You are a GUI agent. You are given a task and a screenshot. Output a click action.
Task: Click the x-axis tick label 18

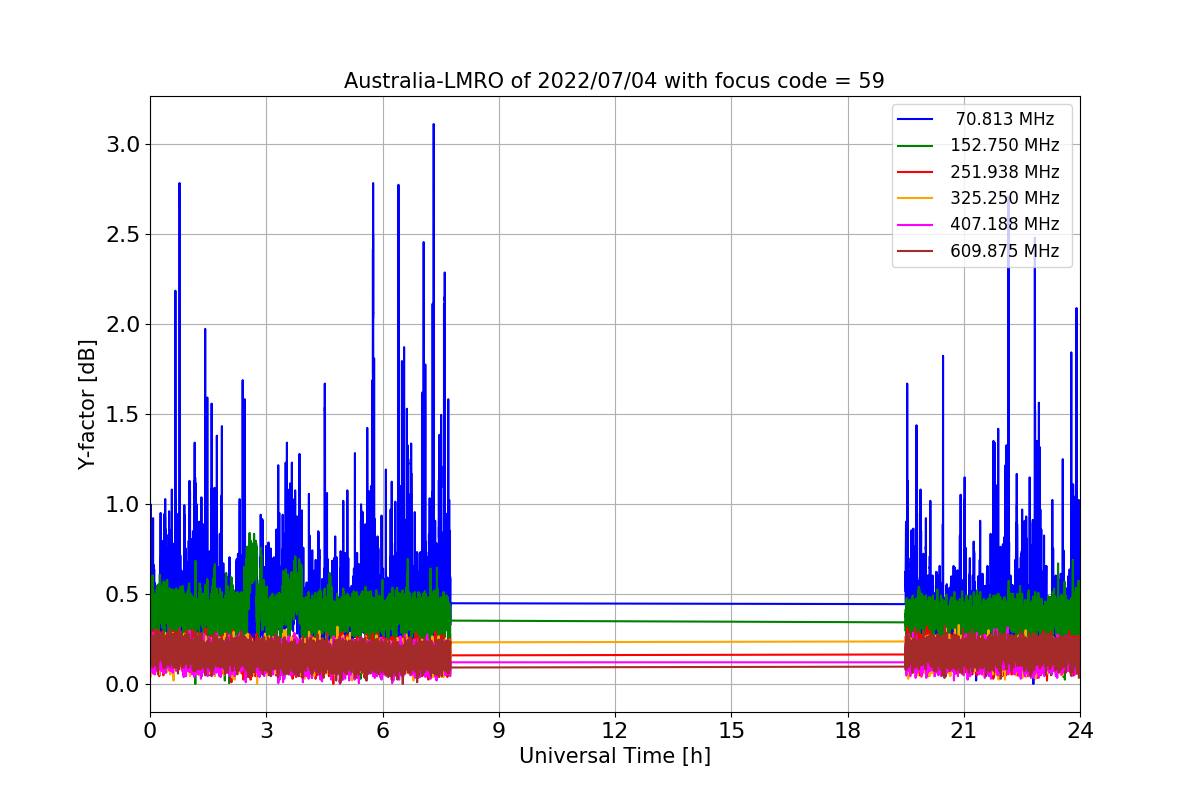(x=848, y=731)
